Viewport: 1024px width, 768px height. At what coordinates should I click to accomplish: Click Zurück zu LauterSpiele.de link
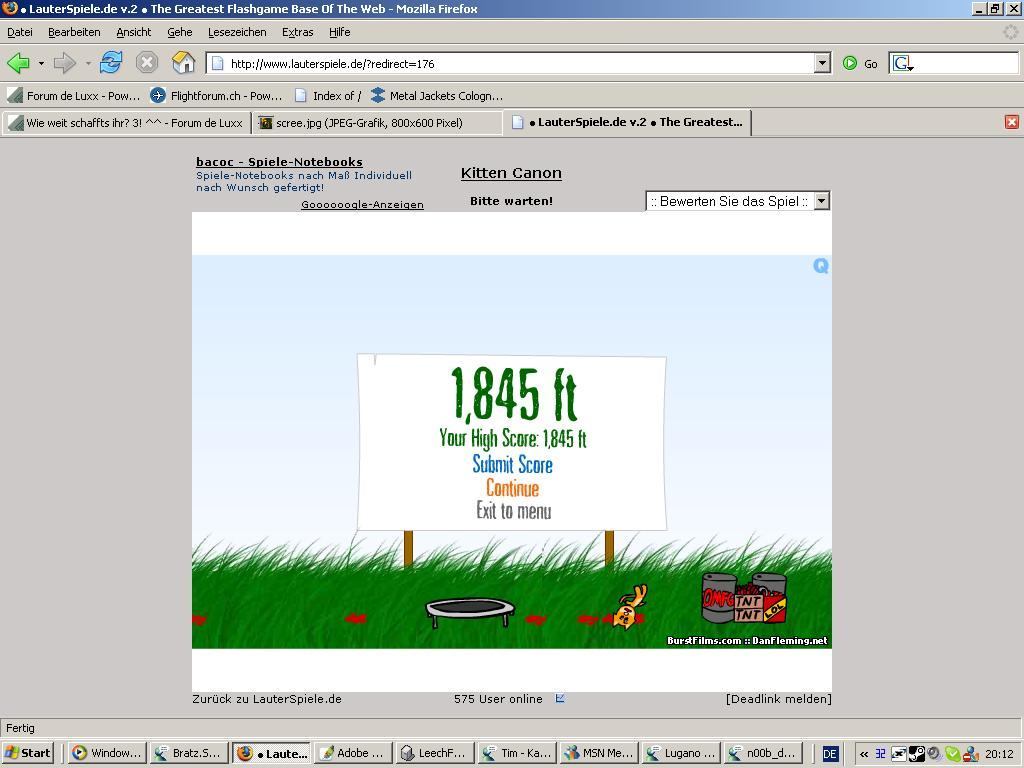coord(266,699)
